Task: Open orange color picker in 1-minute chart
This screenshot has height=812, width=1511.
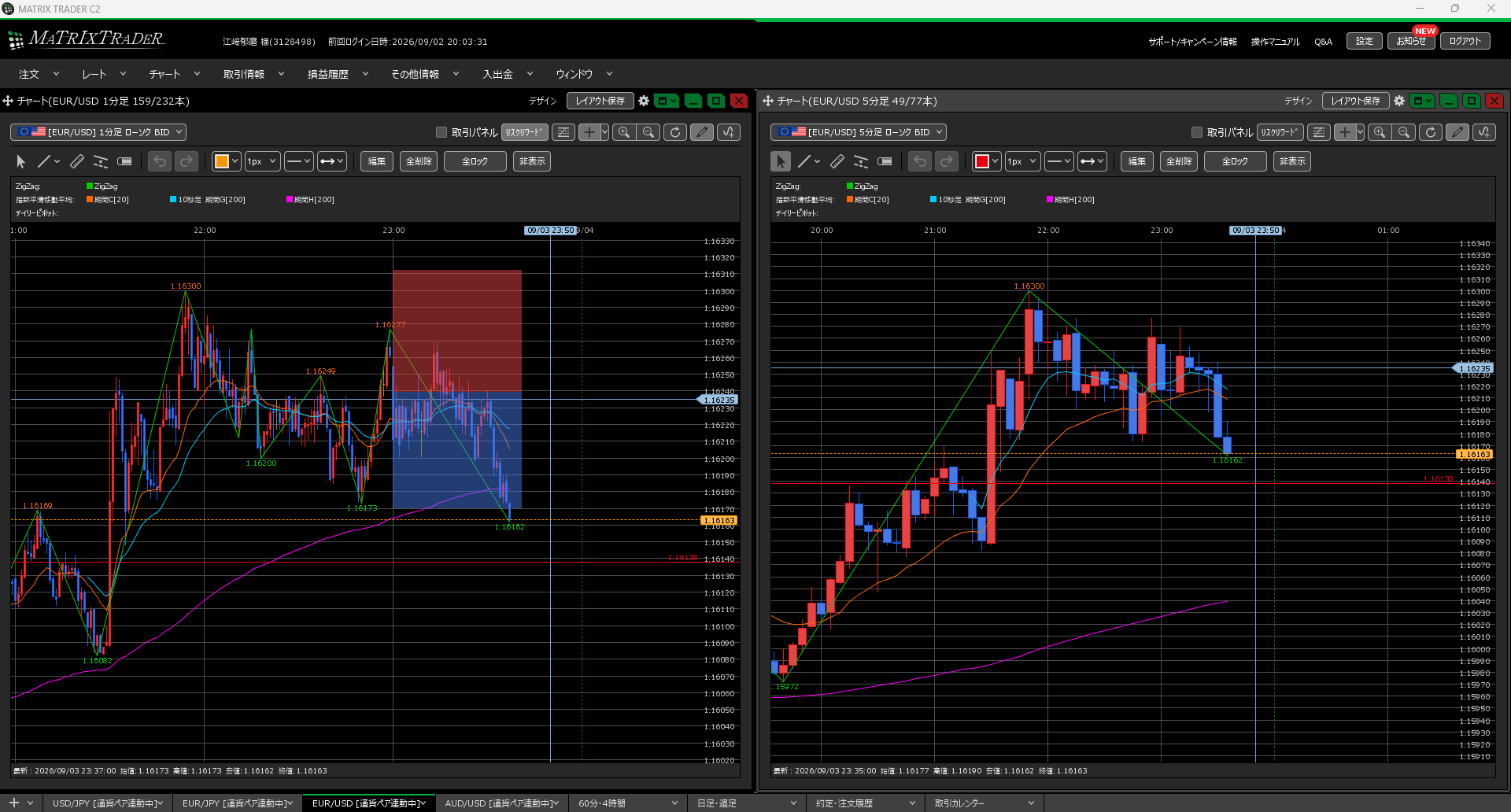Action: coord(227,161)
